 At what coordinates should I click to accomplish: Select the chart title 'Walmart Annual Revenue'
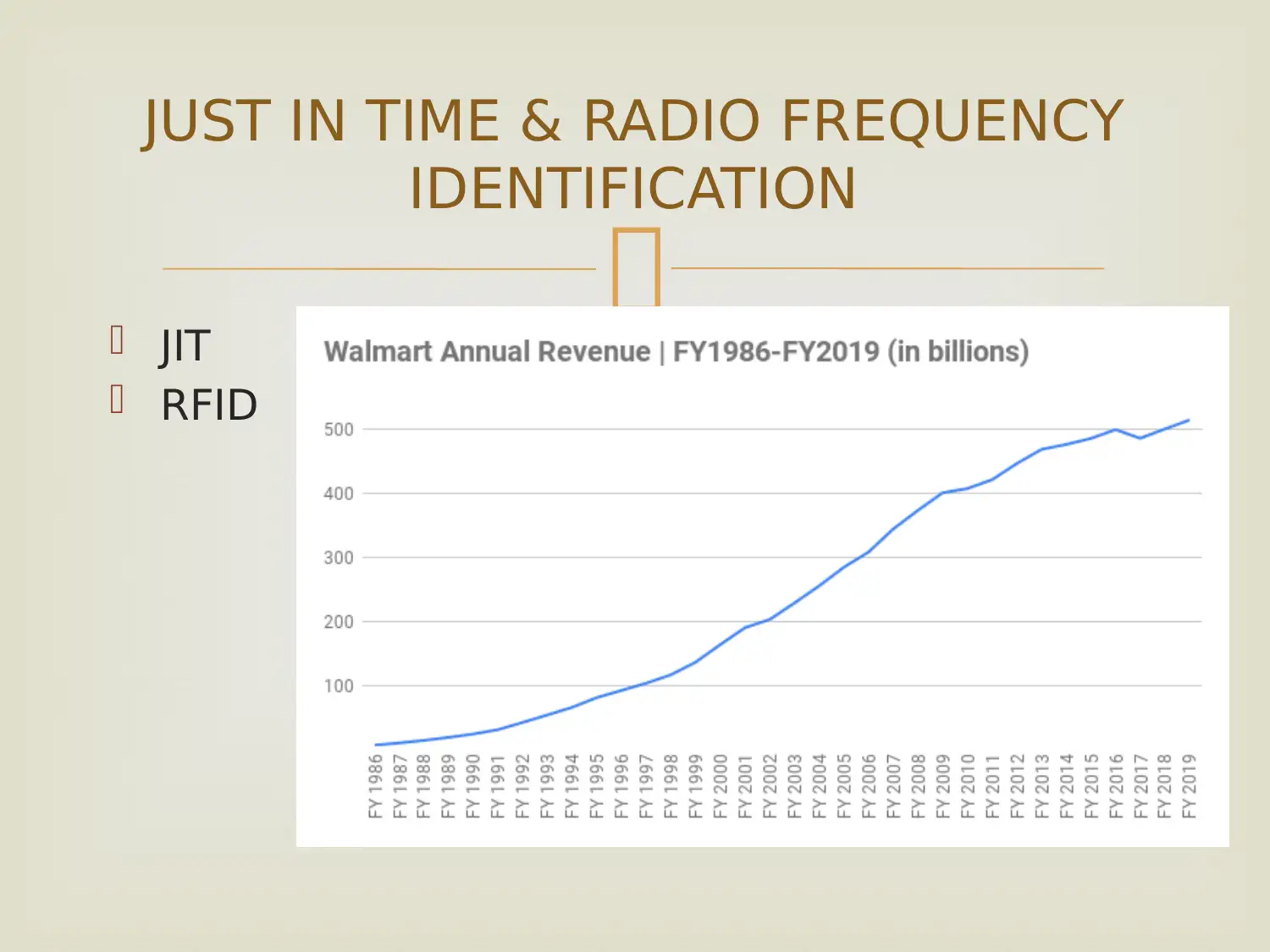click(487, 351)
